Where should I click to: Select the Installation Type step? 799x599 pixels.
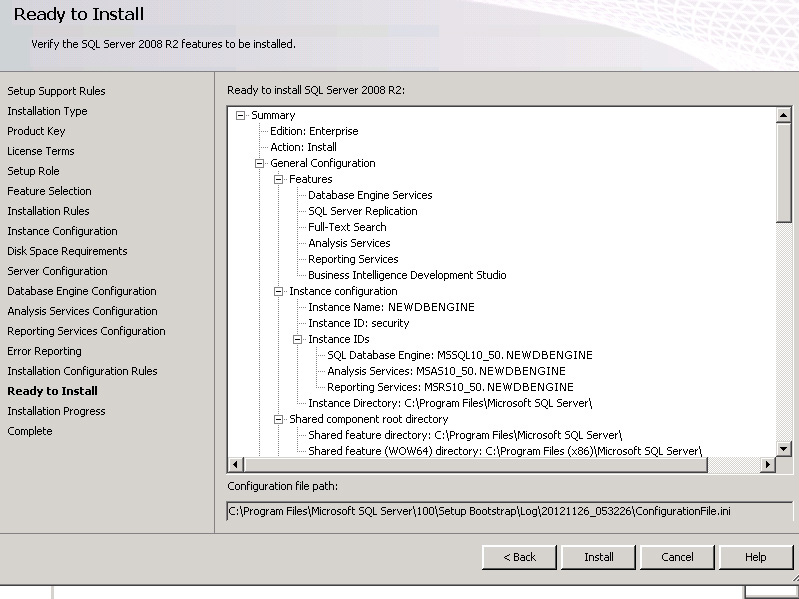point(47,111)
